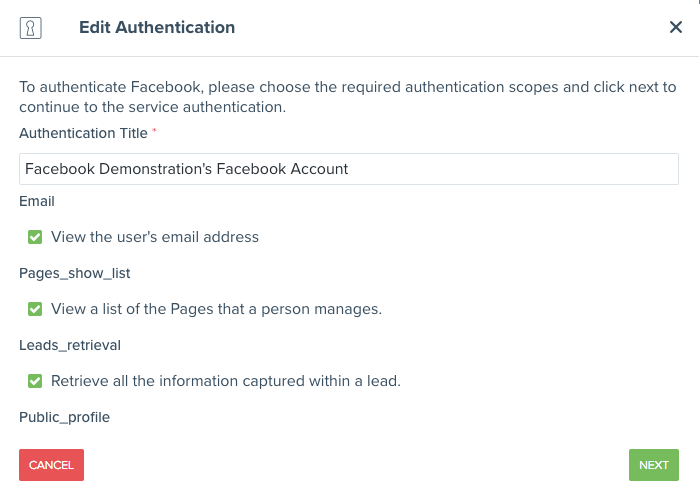The image size is (700, 492).
Task: Select the Public_profile scope heading
Action: coord(64,417)
